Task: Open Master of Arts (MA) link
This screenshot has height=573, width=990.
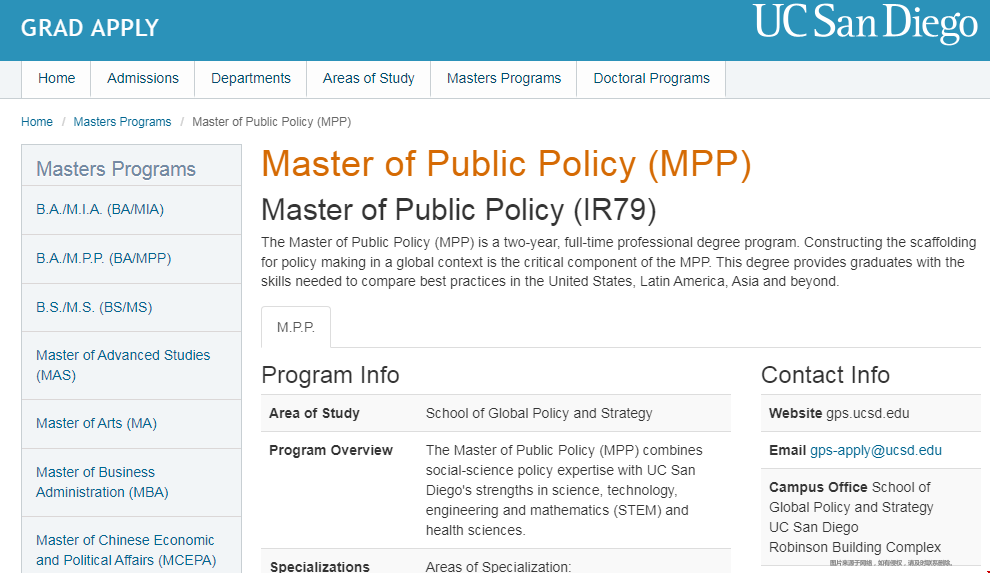Action: pyautogui.click(x=96, y=423)
